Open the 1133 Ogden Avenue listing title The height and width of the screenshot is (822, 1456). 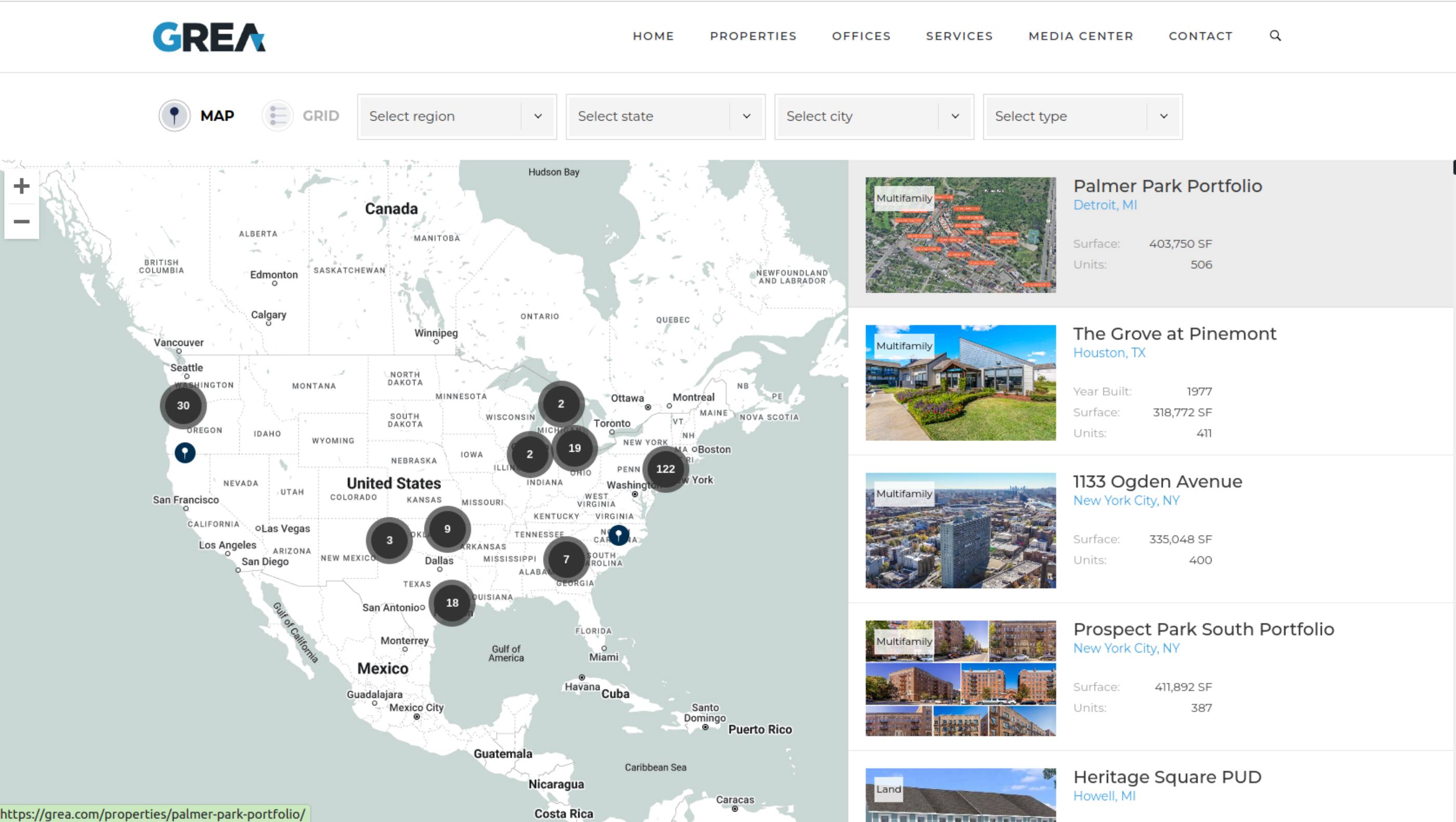click(1158, 481)
